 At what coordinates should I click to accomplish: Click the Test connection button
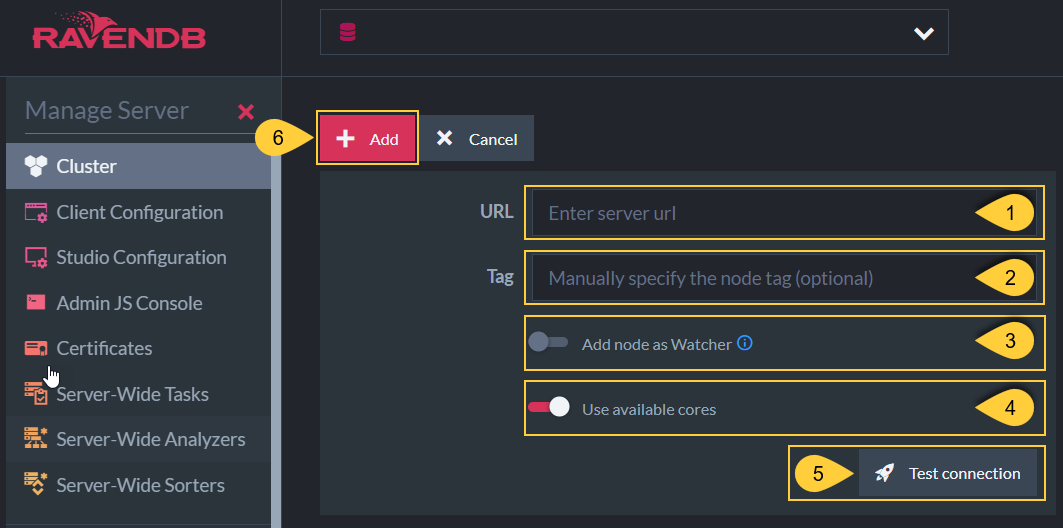[948, 473]
